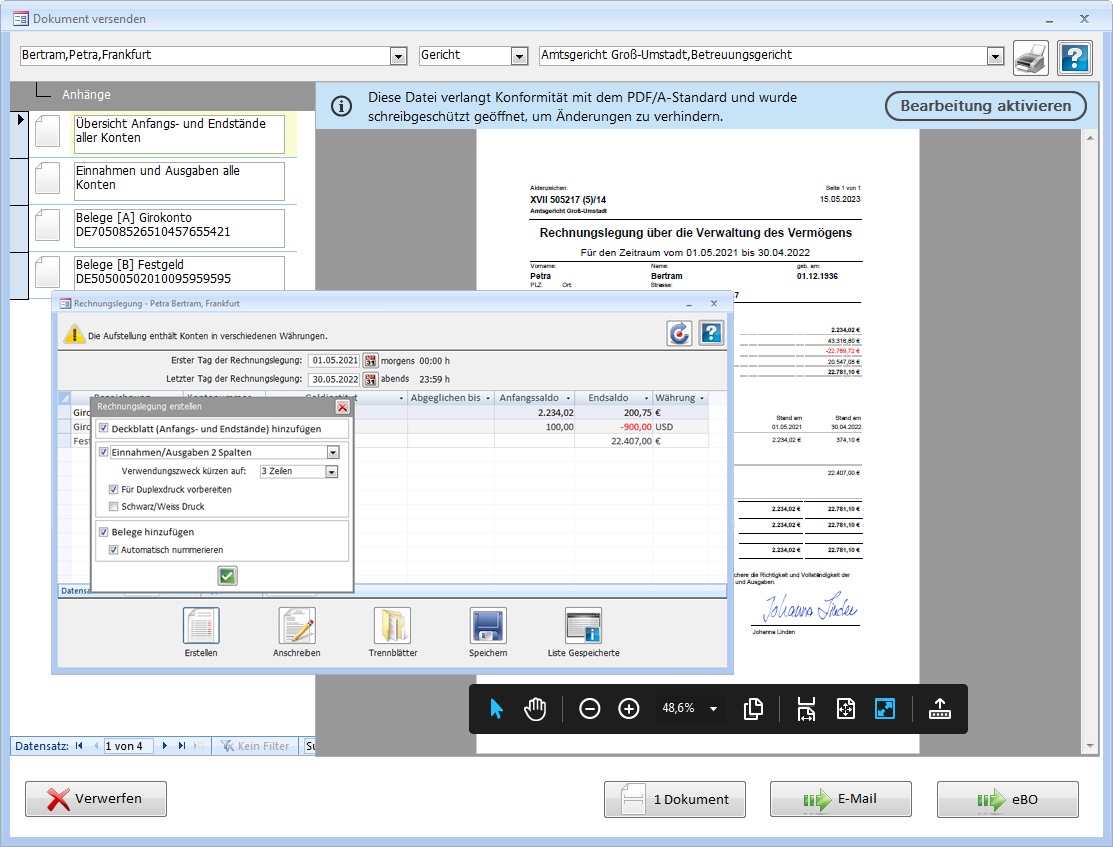Screen dimensions: 1113x847
Task: Check the Belege [A] Girokonto attachment box
Action: 48,225
